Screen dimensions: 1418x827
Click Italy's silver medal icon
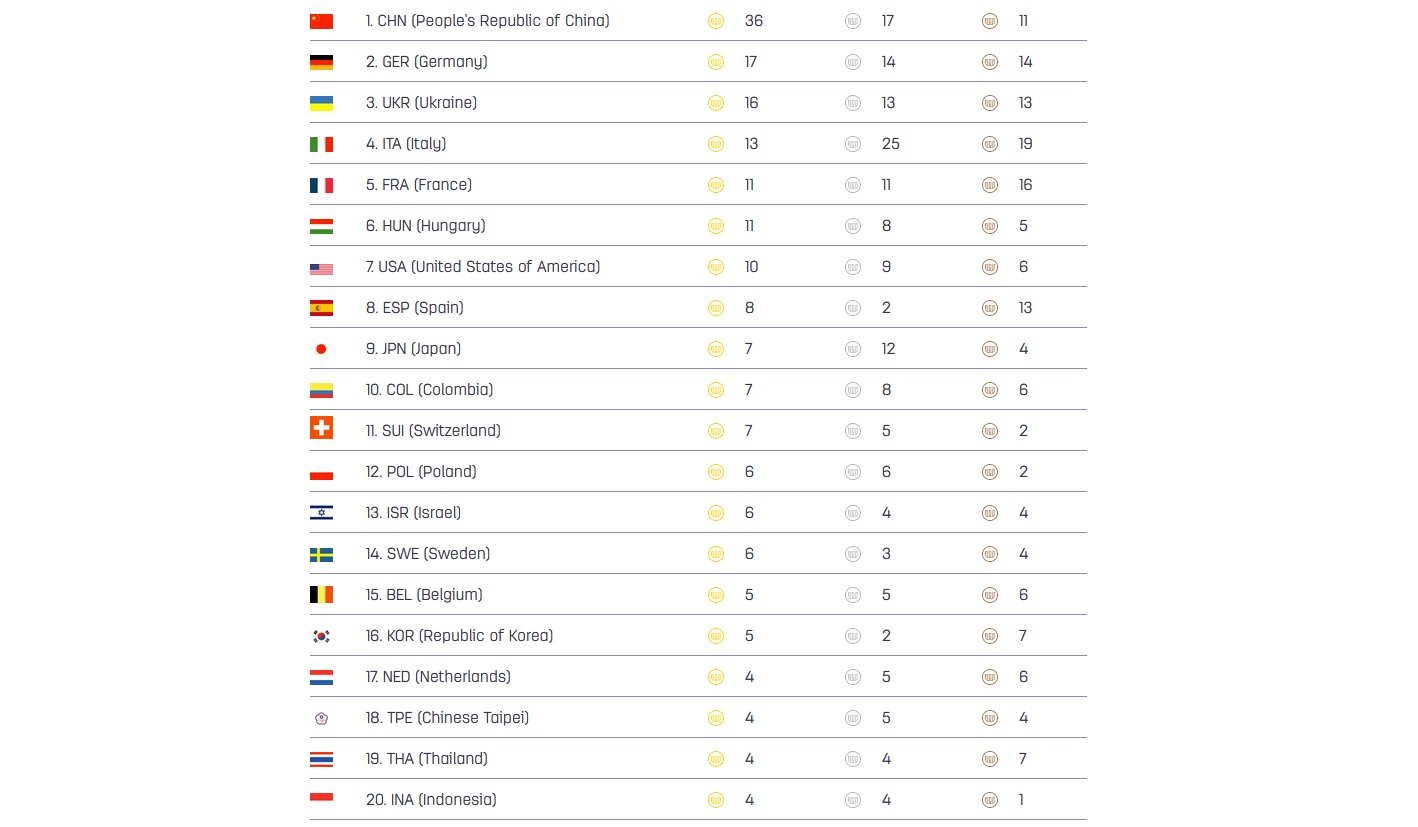853,144
